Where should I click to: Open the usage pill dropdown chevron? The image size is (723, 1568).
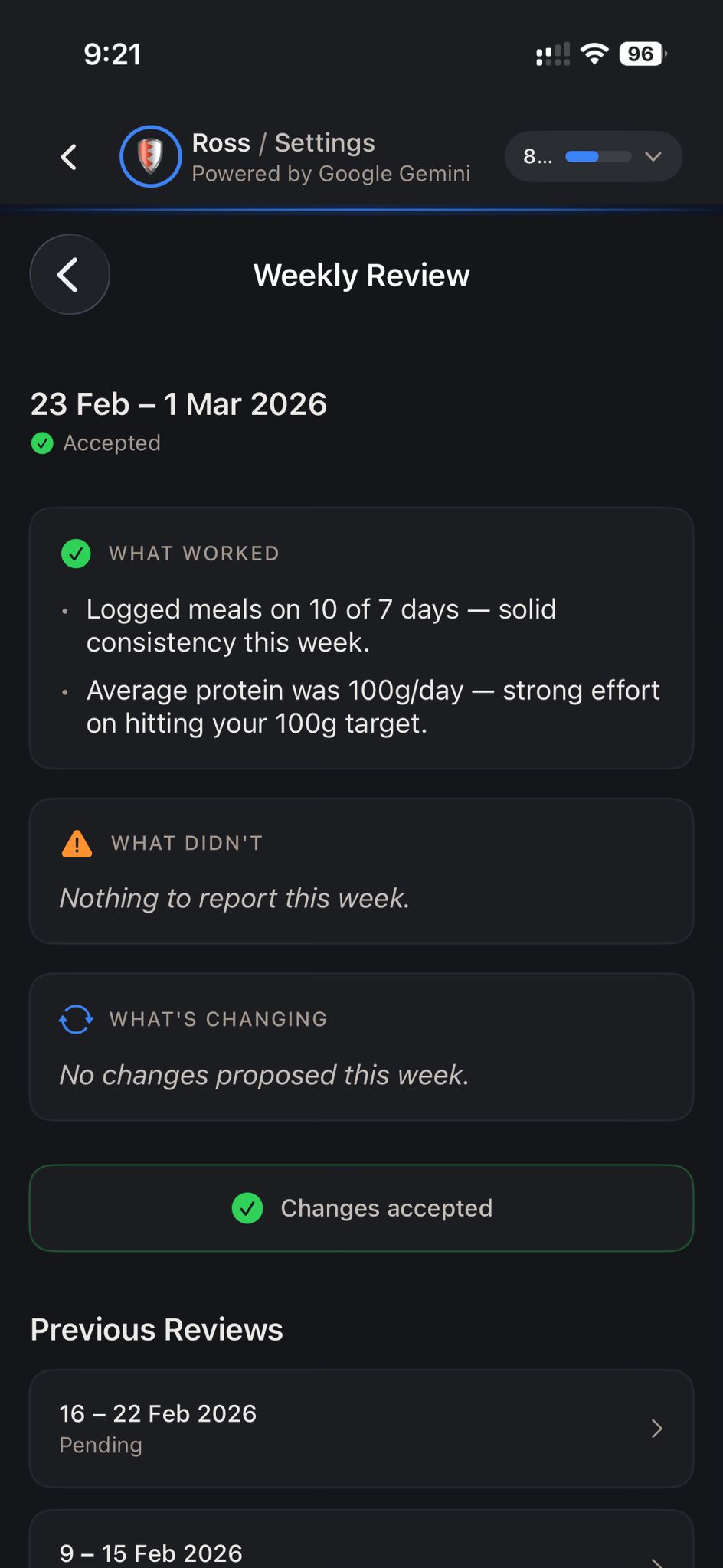(x=653, y=156)
